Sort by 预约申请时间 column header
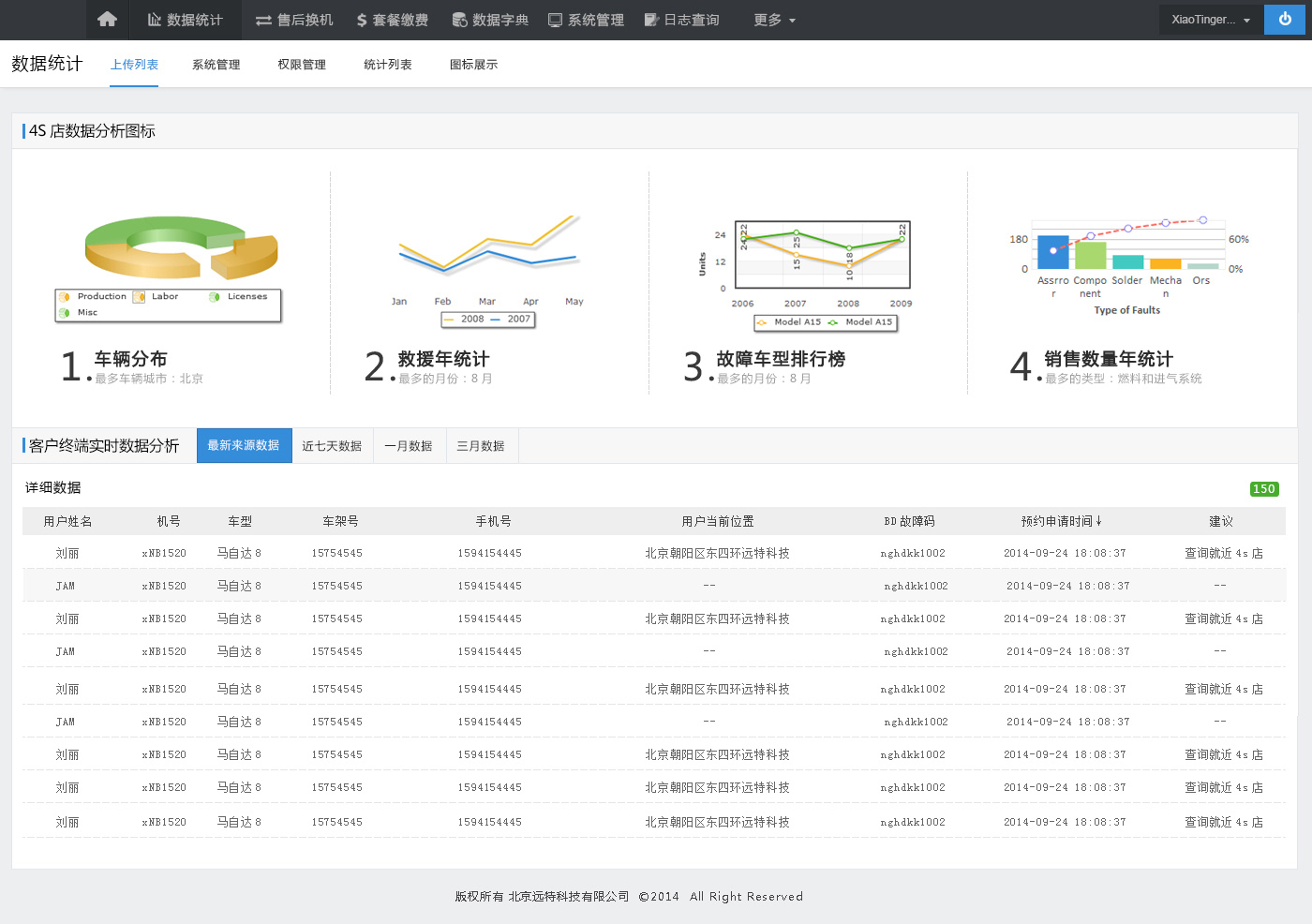This screenshot has height=924, width=1312. coord(1062,521)
